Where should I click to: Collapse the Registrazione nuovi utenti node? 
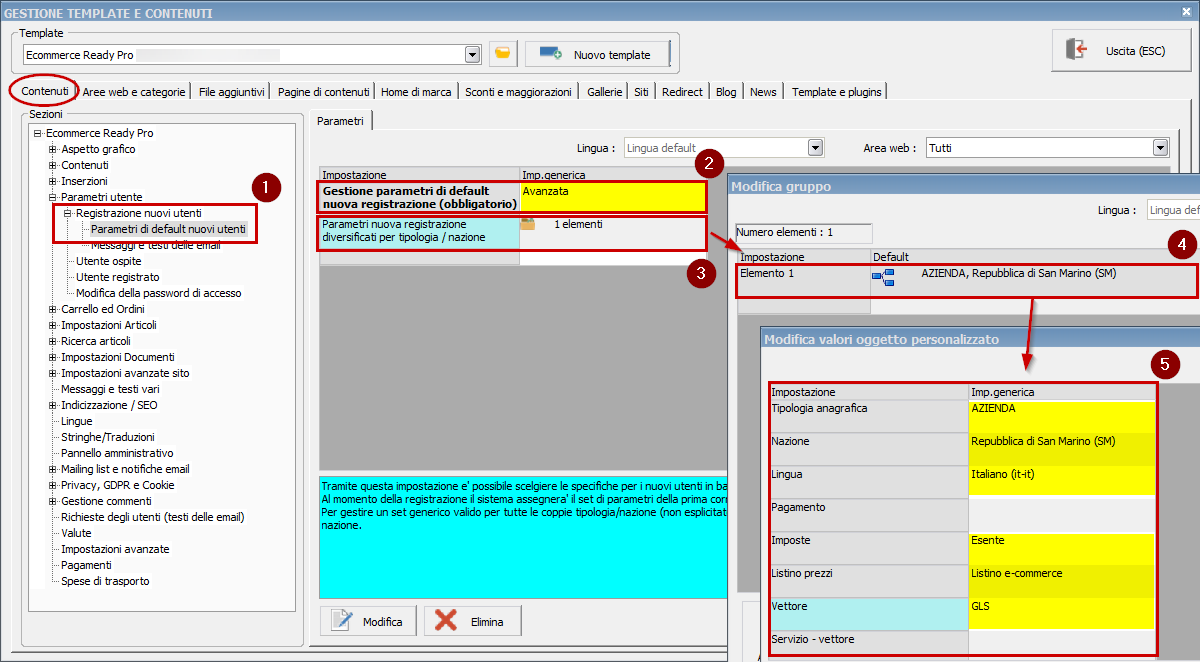pyautogui.click(x=68, y=213)
